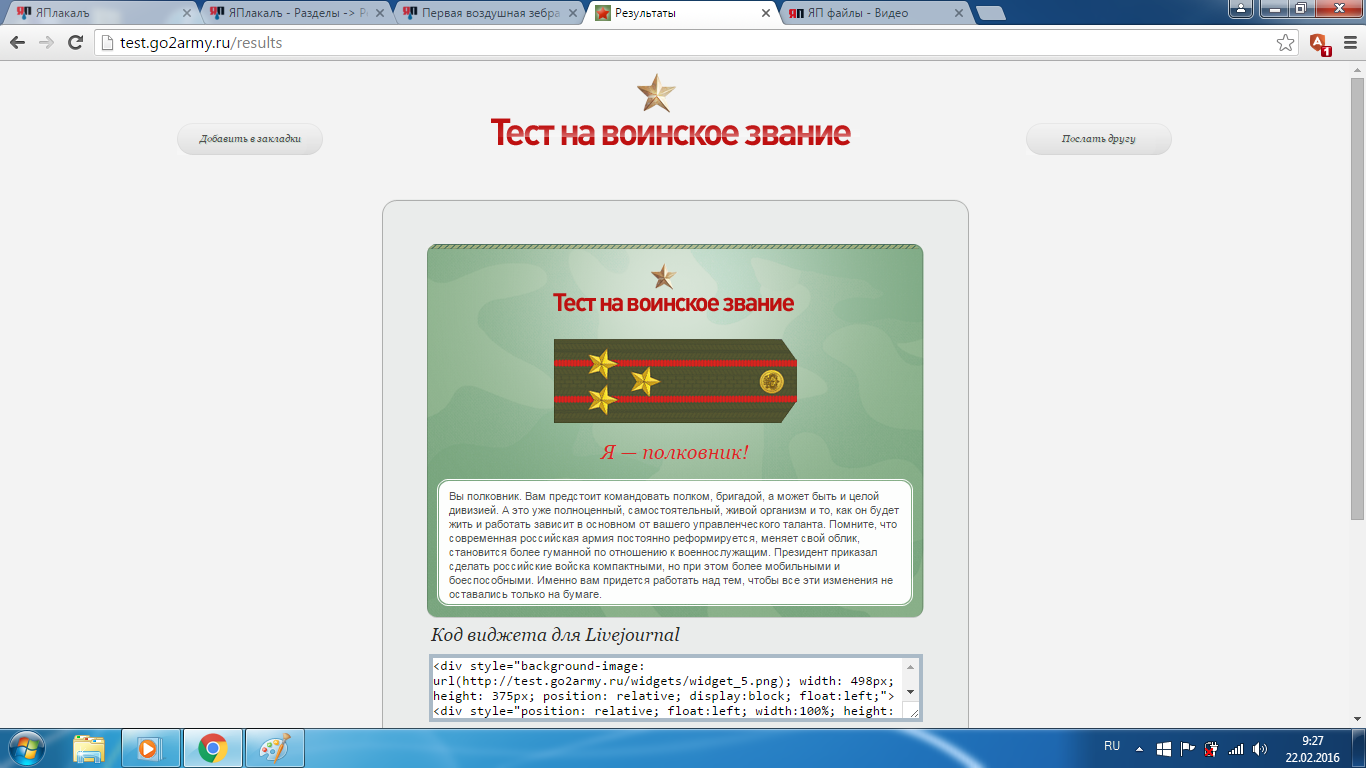Open RU language switcher

pos(1112,746)
